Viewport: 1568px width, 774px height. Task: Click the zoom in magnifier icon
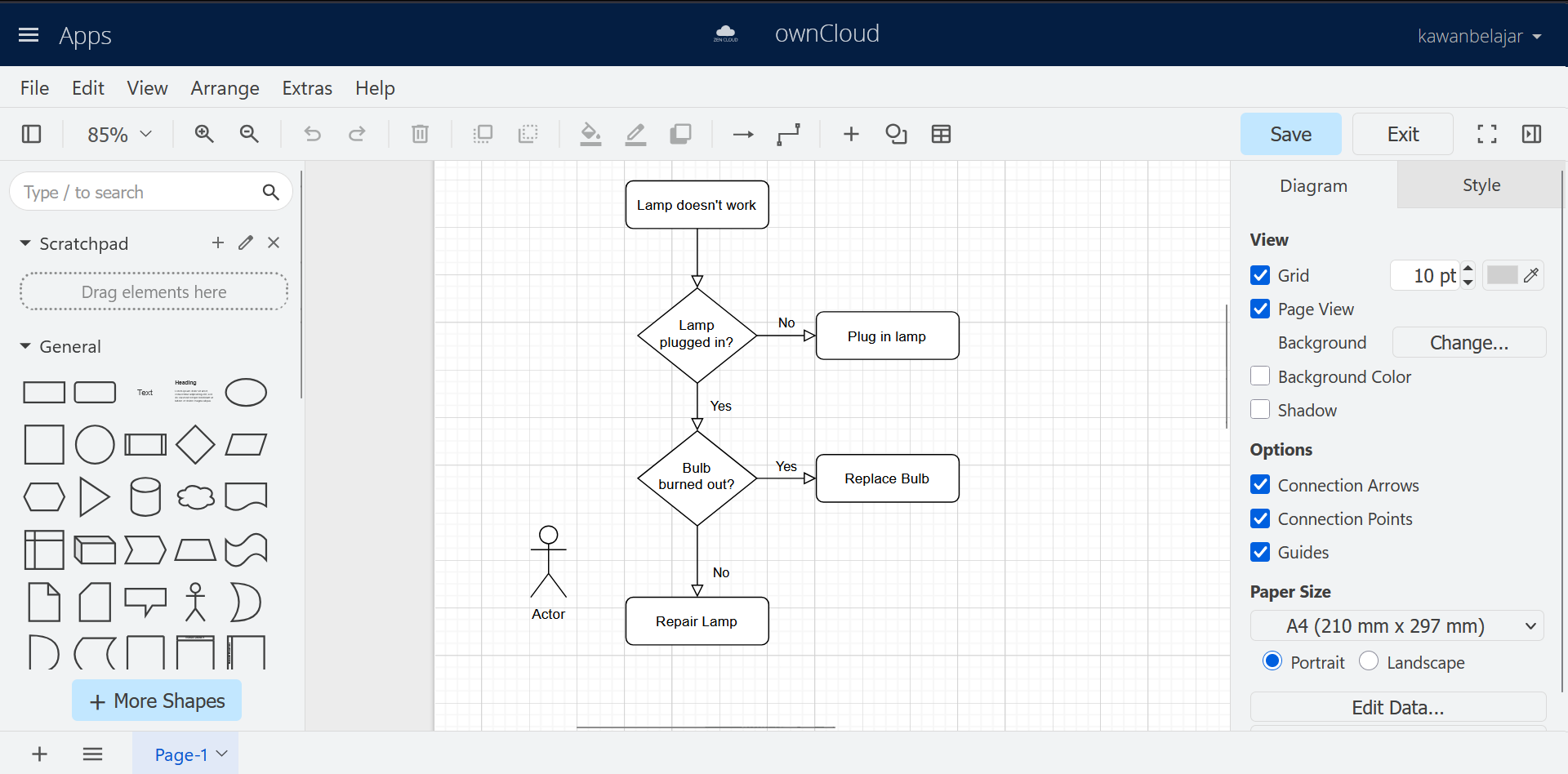click(x=204, y=134)
